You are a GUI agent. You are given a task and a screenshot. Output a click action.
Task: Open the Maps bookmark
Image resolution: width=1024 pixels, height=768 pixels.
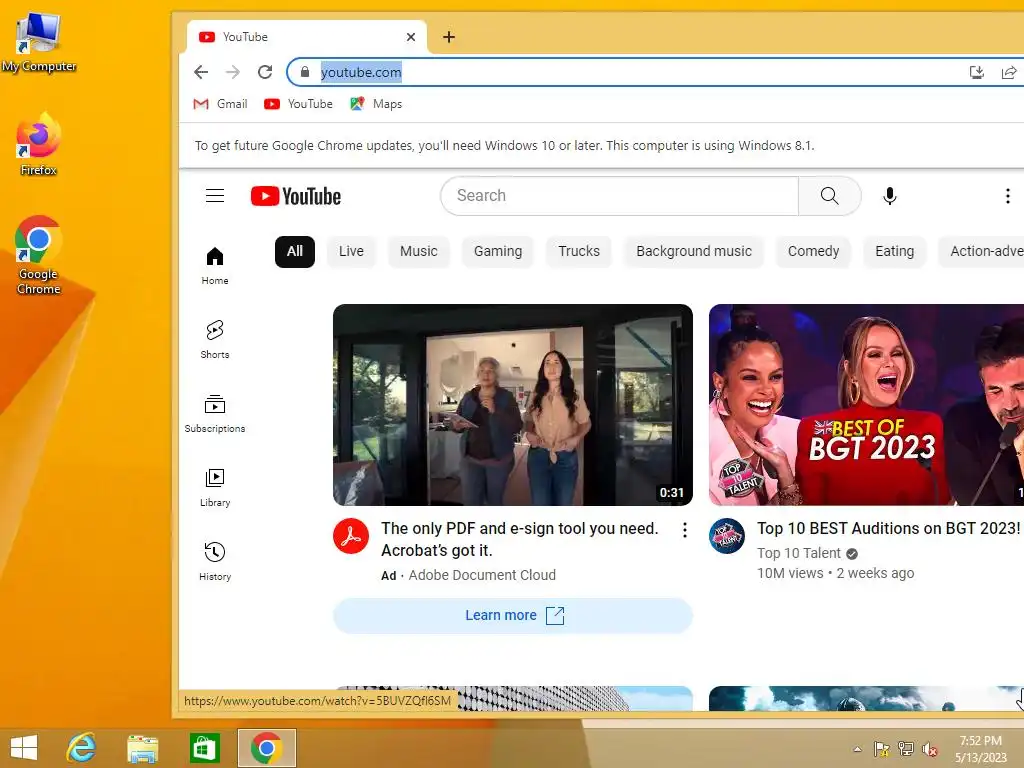tap(376, 104)
